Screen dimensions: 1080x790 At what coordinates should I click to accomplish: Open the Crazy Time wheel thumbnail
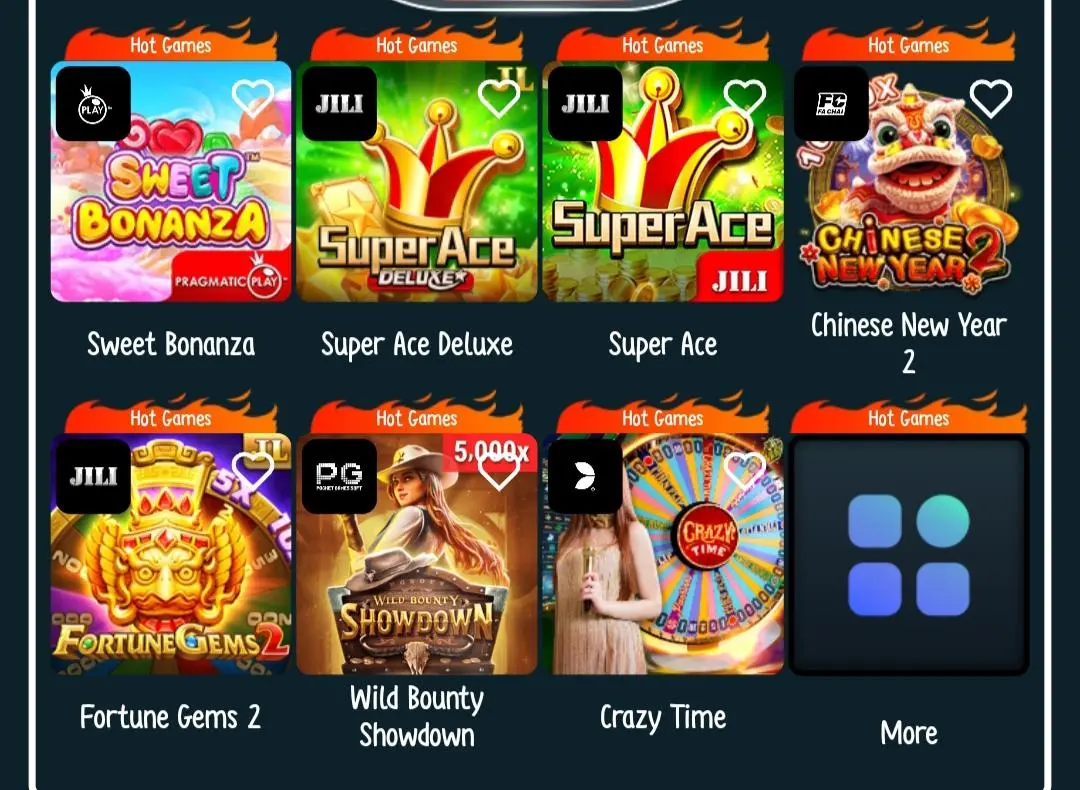point(663,554)
